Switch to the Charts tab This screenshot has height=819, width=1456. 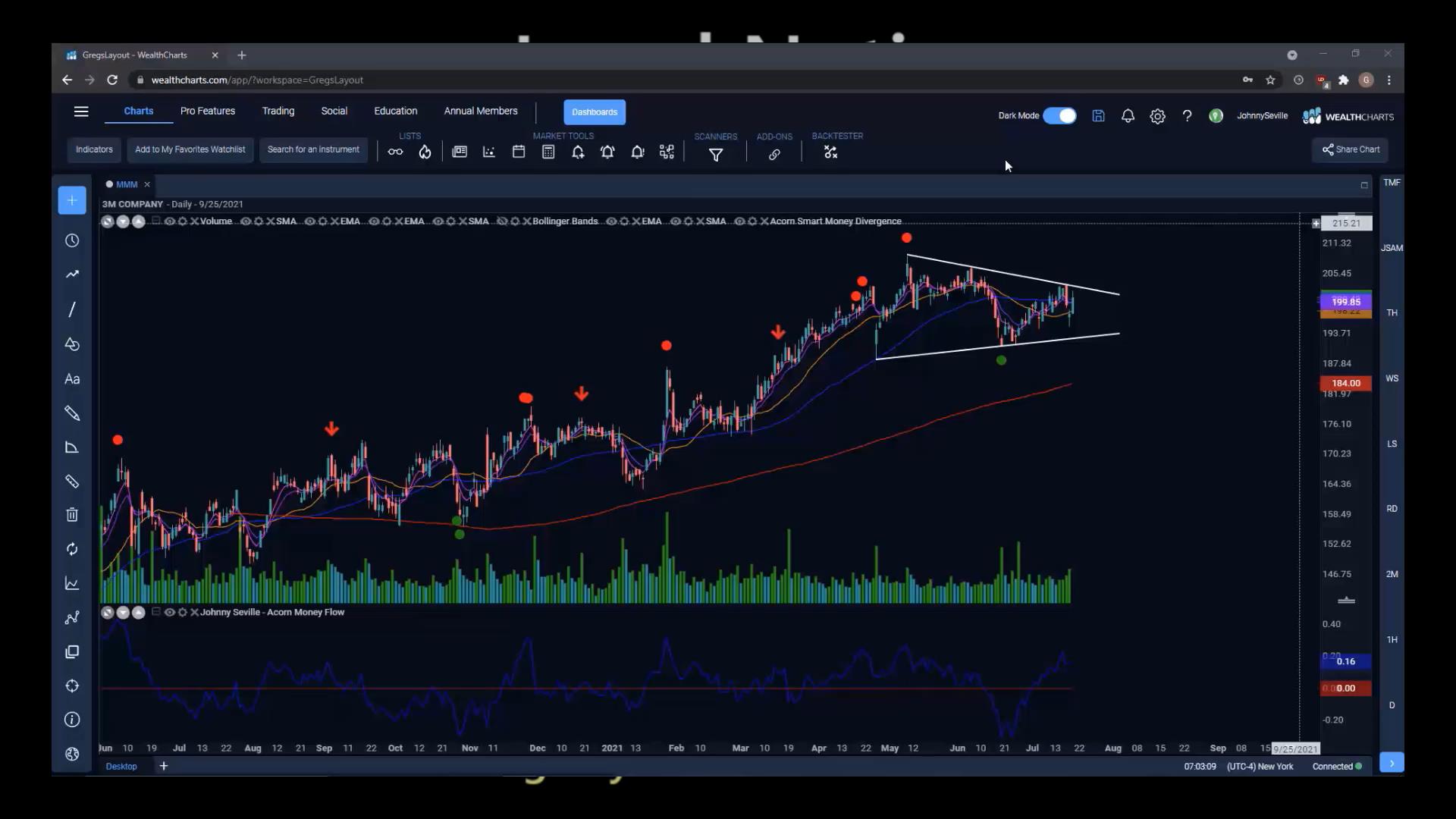click(139, 111)
